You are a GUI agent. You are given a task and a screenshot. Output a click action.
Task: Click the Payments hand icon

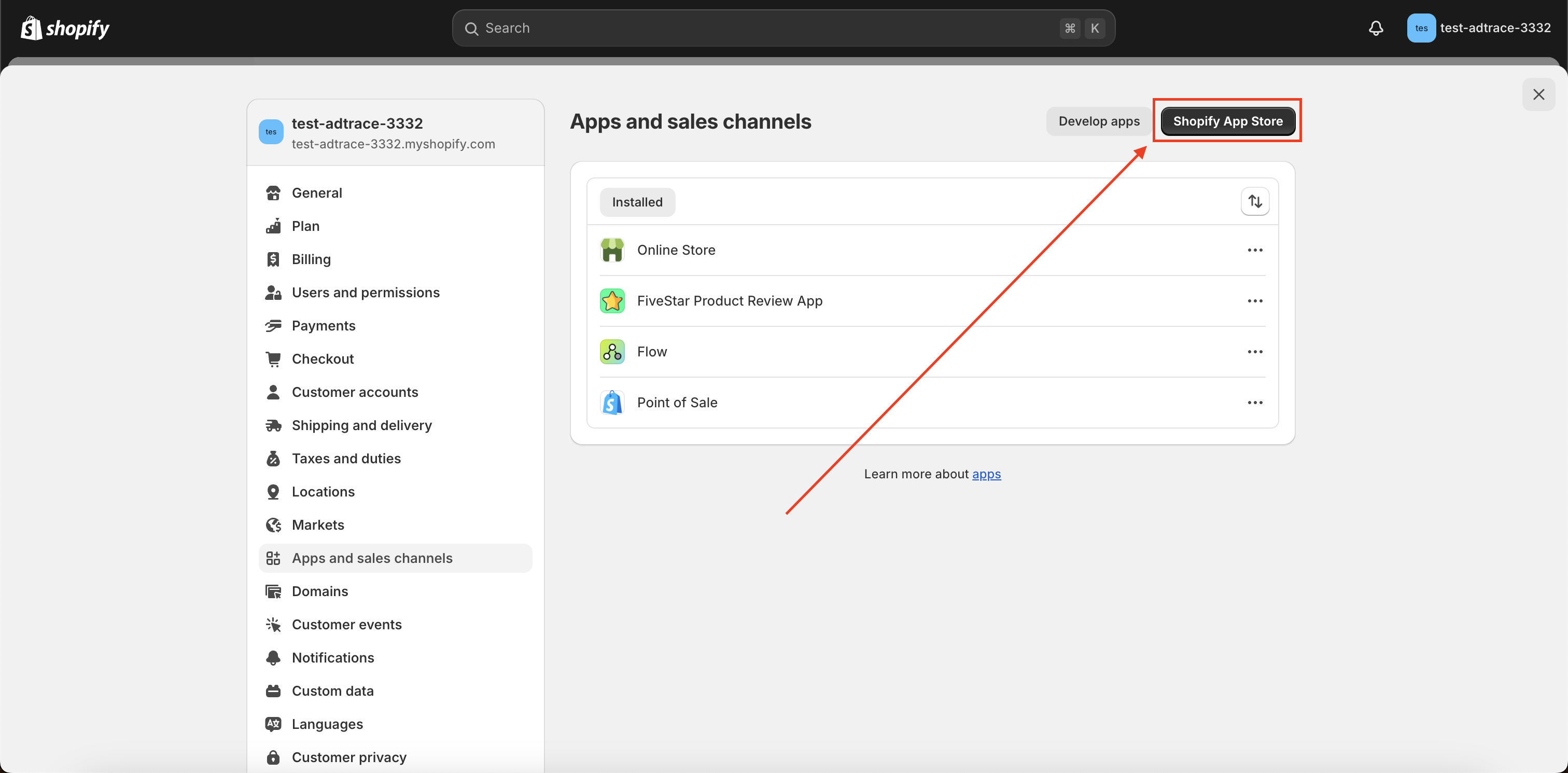point(273,326)
